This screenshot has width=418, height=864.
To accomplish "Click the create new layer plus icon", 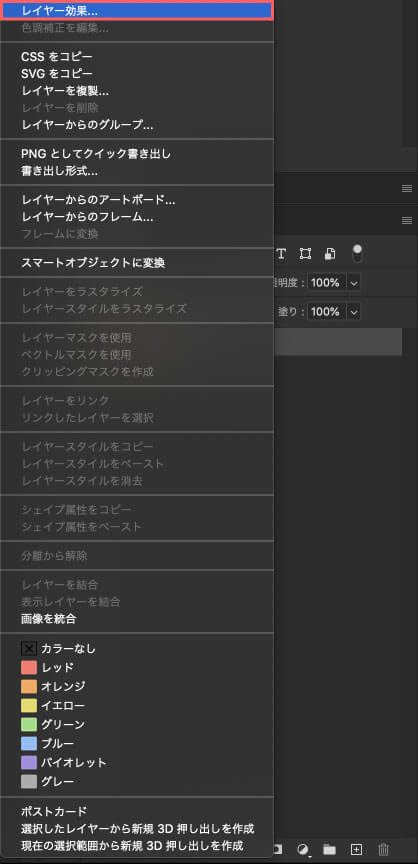I will (x=356, y=849).
